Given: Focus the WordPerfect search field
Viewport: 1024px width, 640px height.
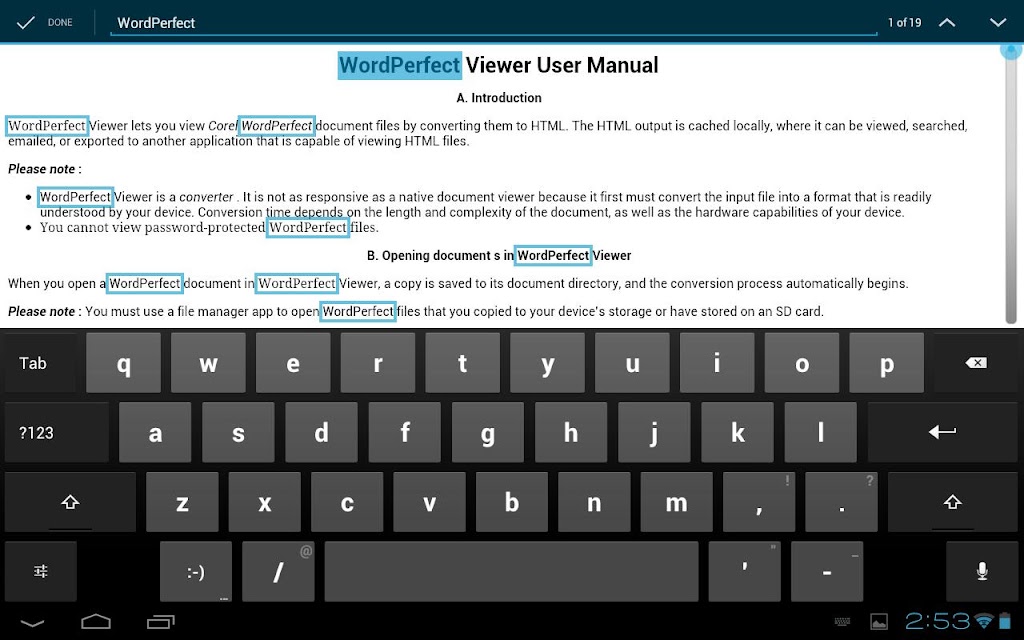Looking at the screenshot, I should coord(493,23).
